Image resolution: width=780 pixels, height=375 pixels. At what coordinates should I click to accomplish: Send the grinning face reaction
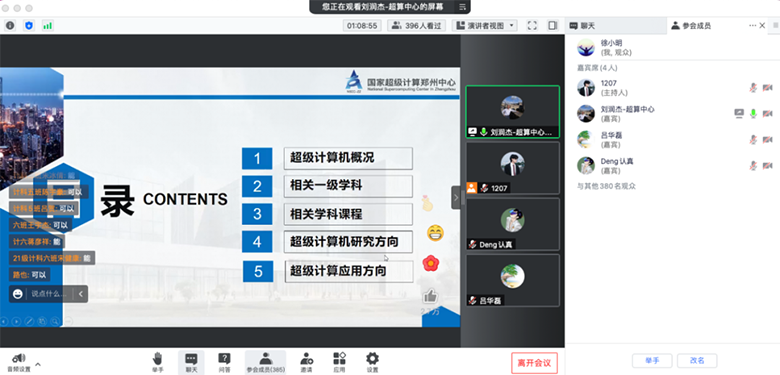pos(435,233)
